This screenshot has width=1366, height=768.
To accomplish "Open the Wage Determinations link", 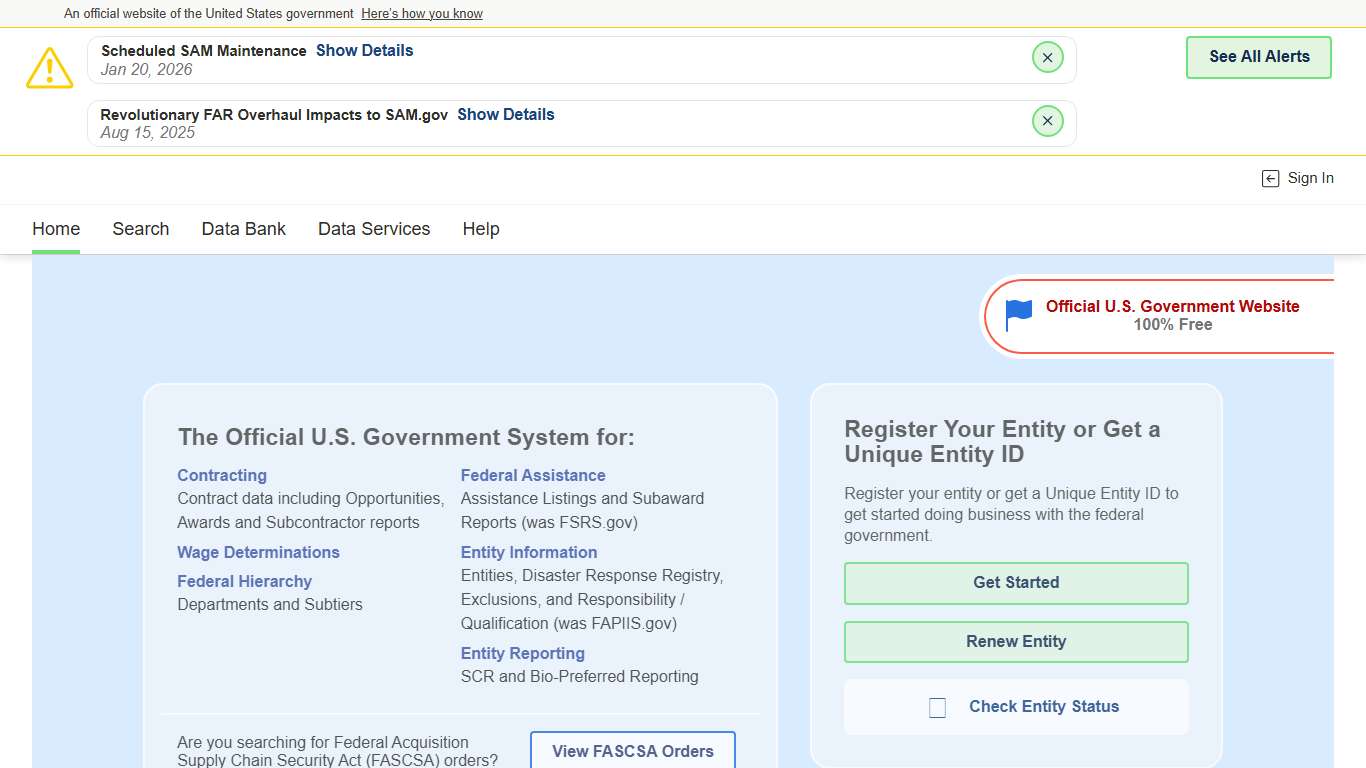I will 258,552.
